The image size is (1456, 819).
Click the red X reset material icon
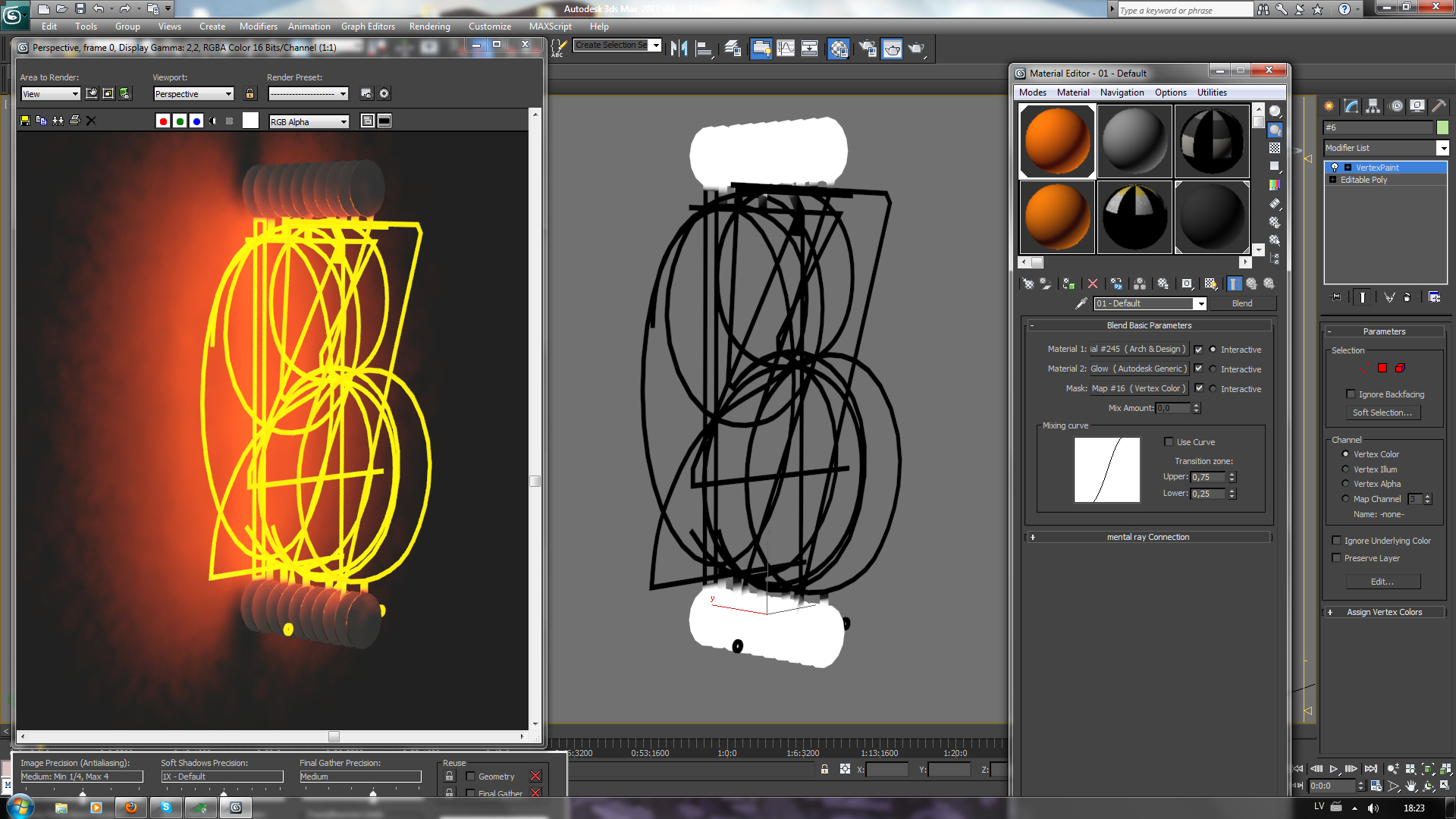[x=1093, y=284]
